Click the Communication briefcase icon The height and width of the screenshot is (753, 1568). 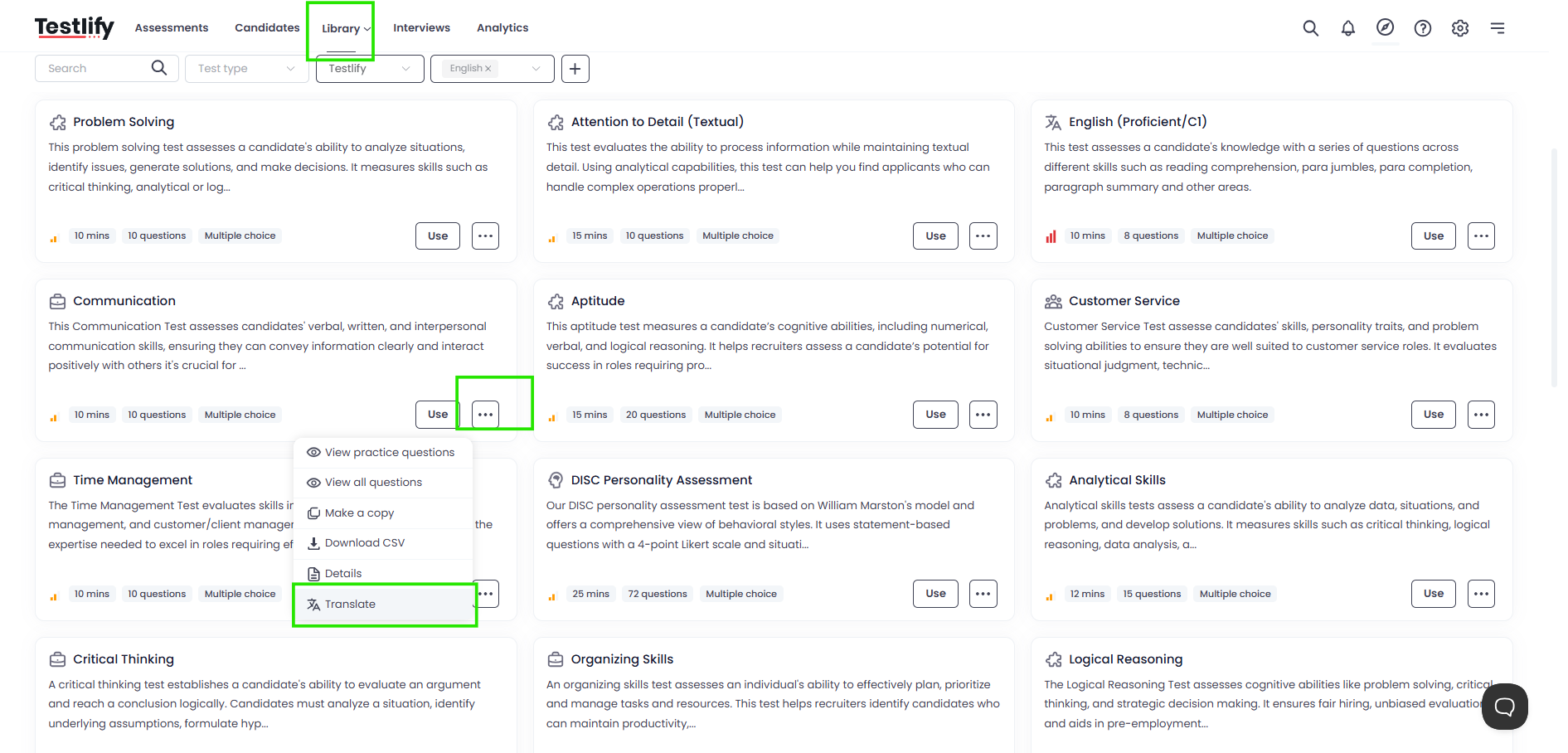(57, 301)
